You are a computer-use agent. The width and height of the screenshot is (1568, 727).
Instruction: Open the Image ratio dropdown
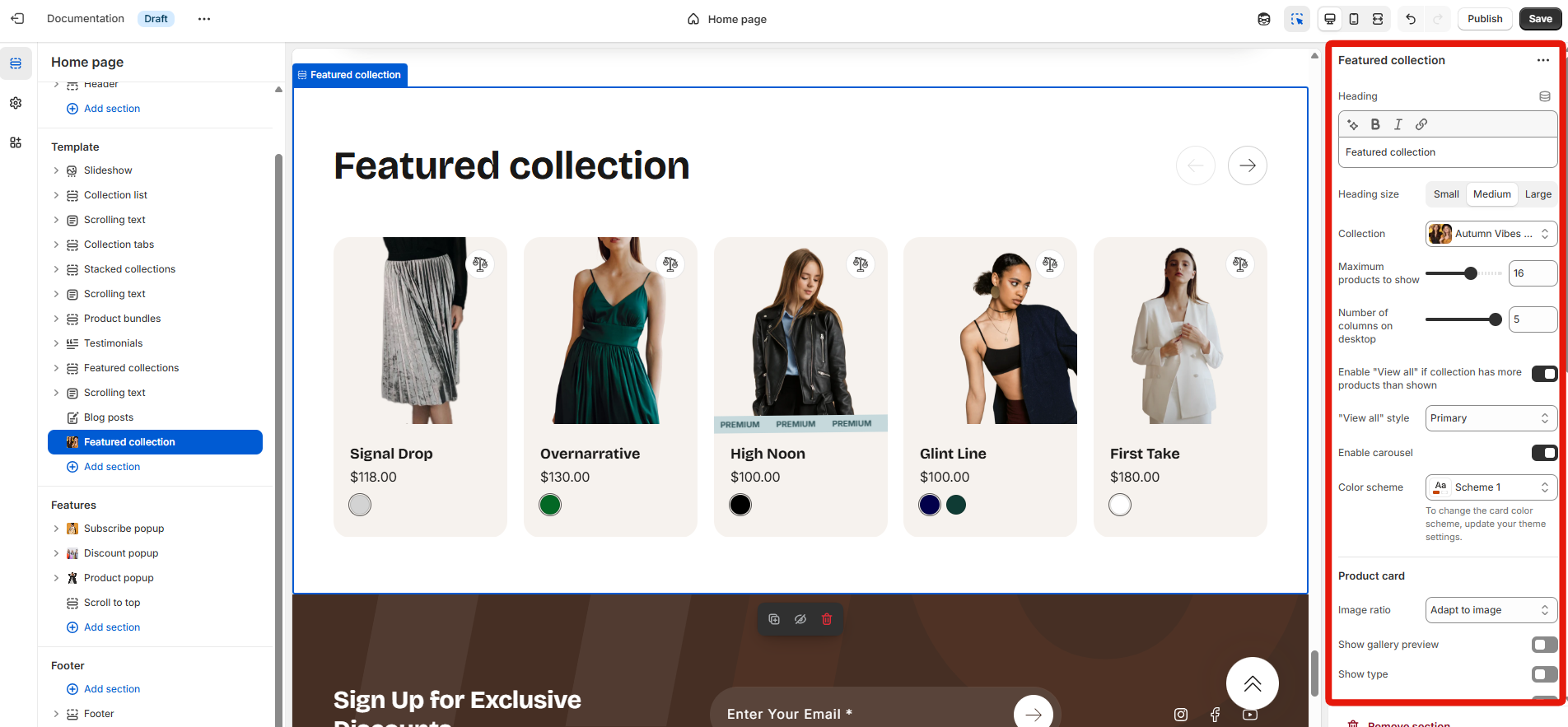(1491, 610)
